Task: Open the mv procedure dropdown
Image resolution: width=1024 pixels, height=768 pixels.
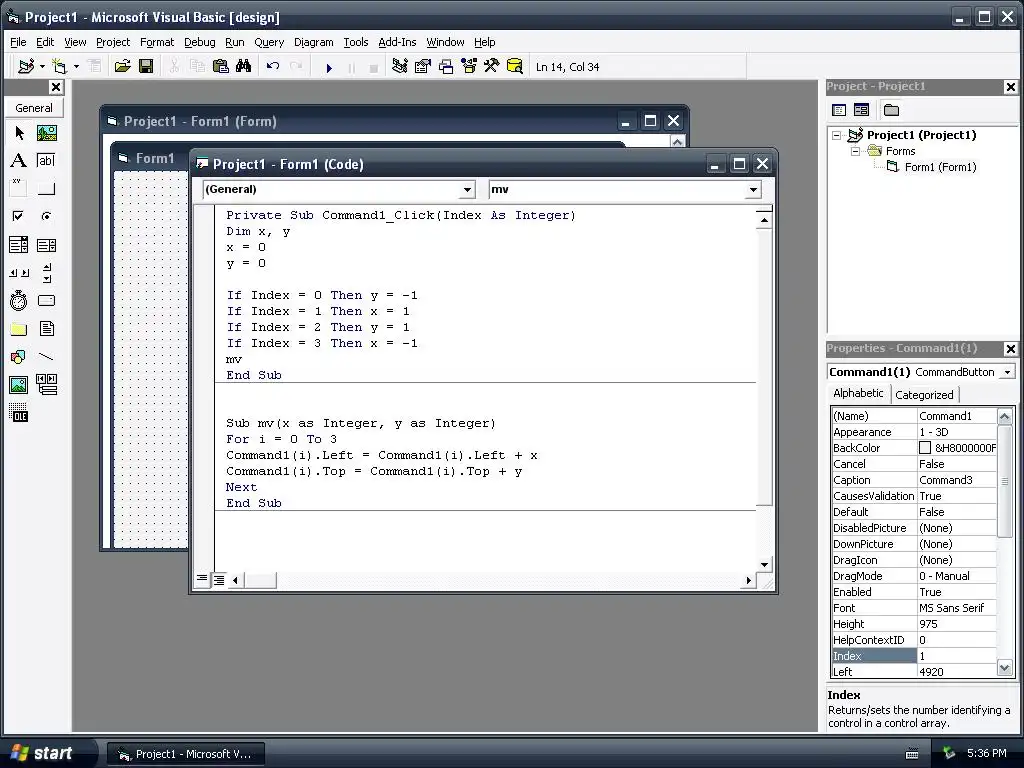Action: coord(753,190)
